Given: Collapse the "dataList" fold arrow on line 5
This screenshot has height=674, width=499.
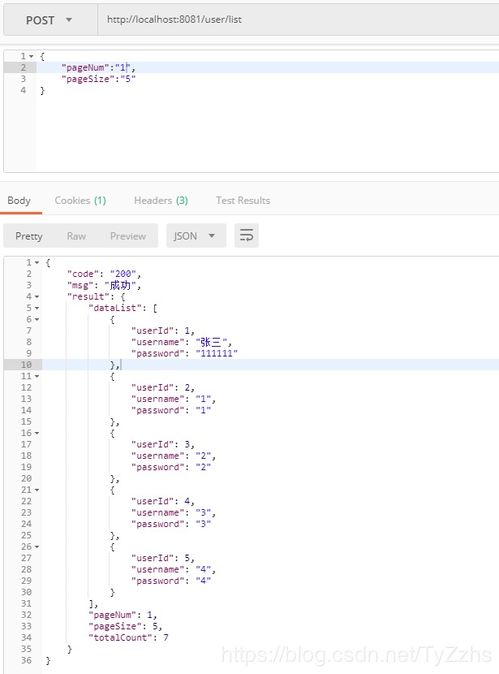Looking at the screenshot, I should coord(37,308).
